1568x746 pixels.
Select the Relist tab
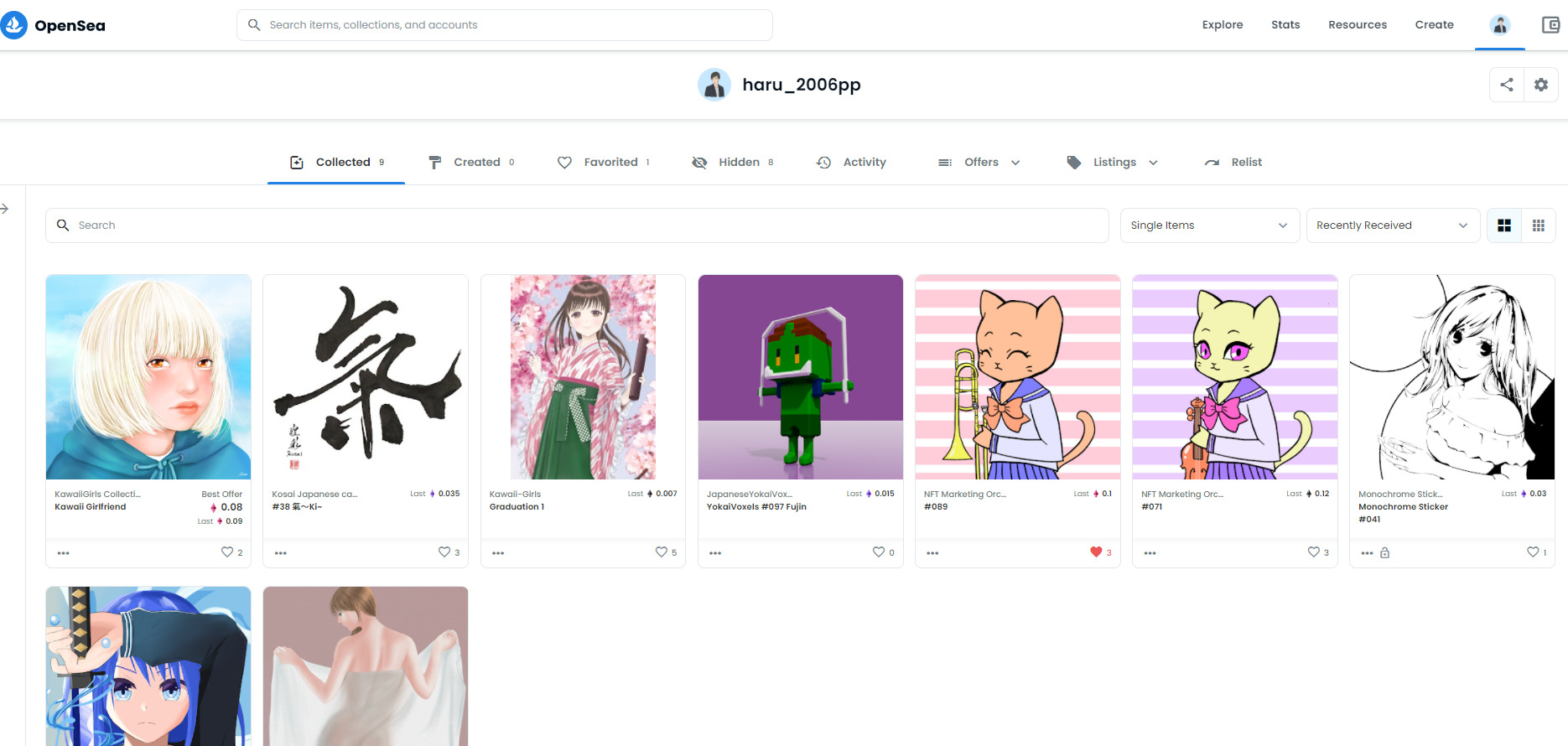[1233, 163]
